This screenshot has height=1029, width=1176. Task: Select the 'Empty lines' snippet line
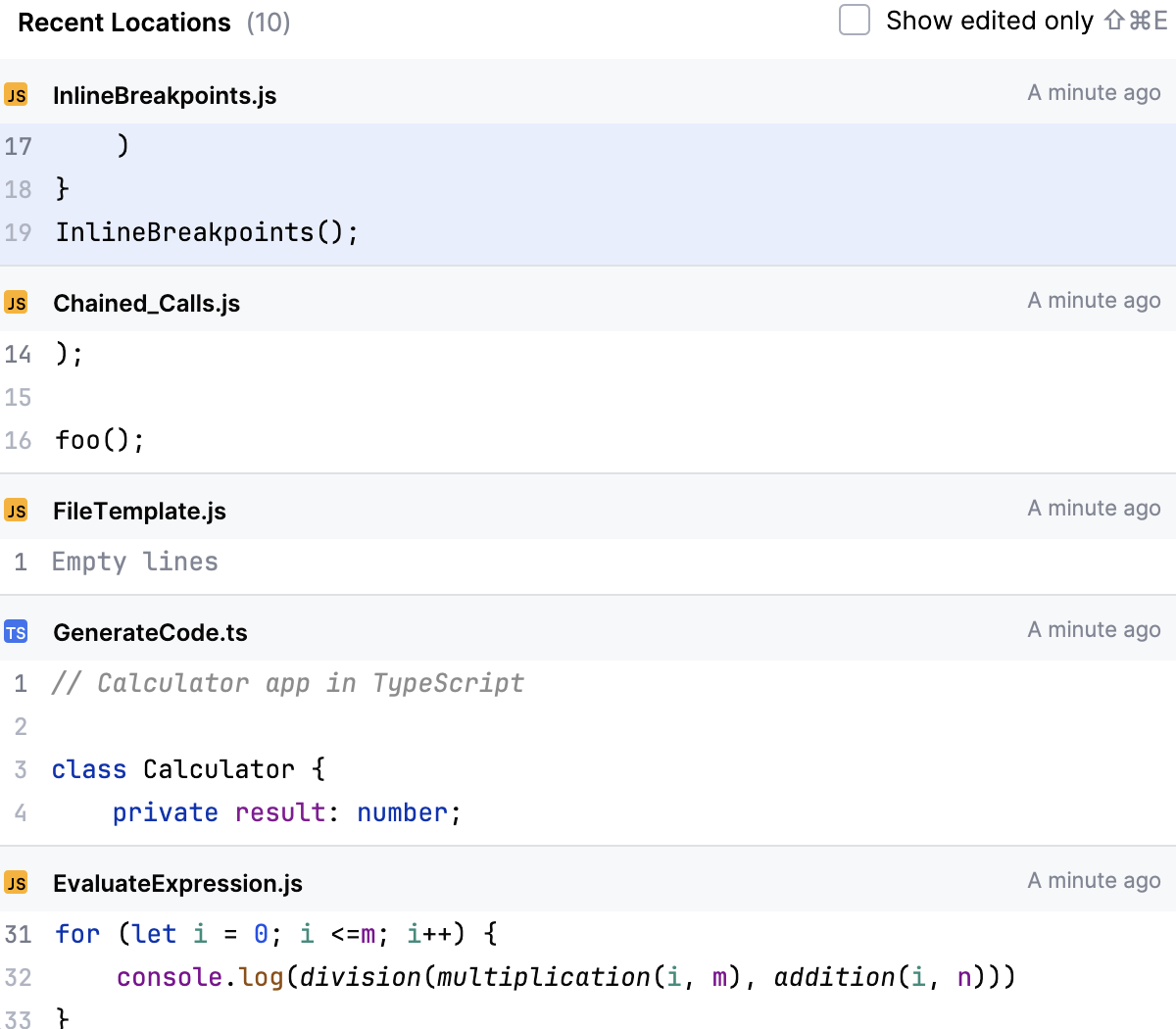click(x=135, y=562)
